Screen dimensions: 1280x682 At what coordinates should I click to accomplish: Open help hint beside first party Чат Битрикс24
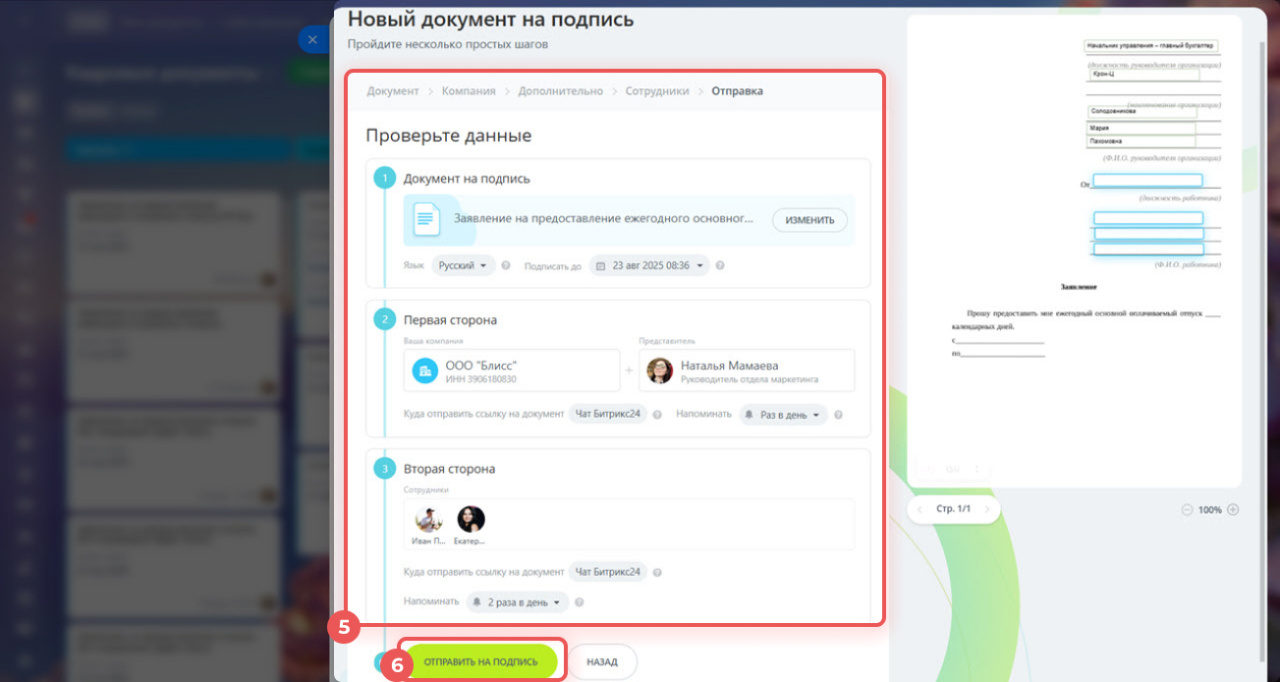pyautogui.click(x=657, y=414)
